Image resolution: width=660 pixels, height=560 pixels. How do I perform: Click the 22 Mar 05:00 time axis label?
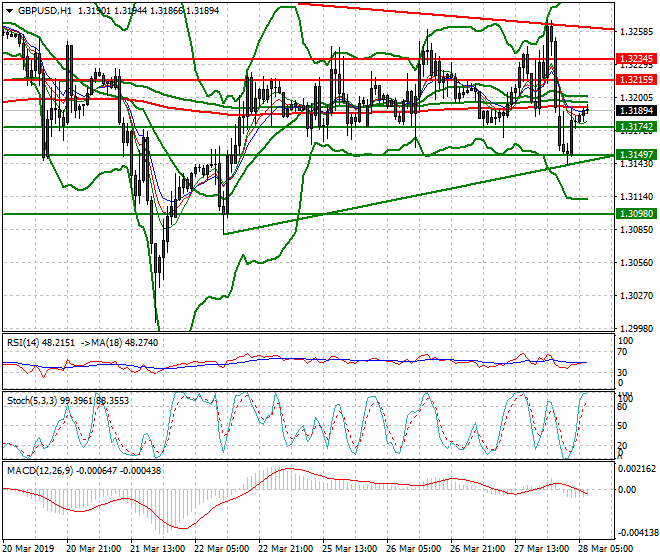(222, 549)
